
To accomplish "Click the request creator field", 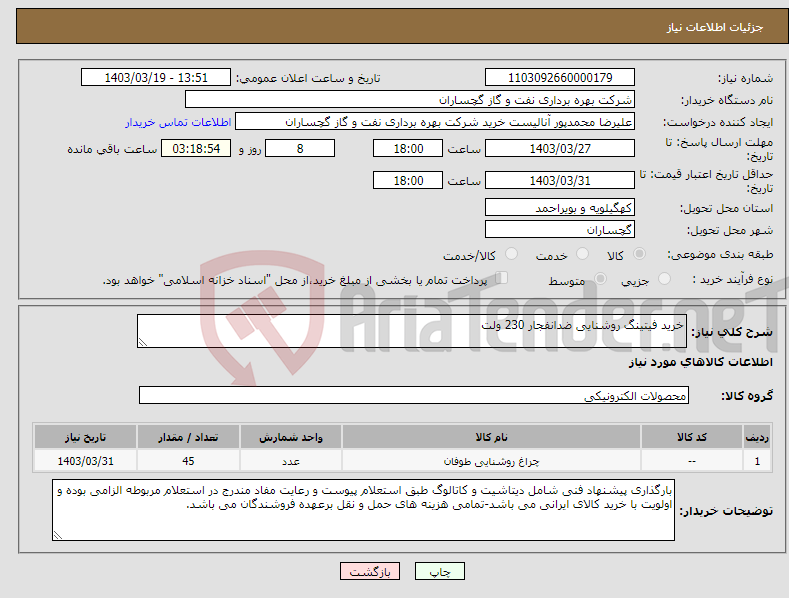I will (x=435, y=122).
